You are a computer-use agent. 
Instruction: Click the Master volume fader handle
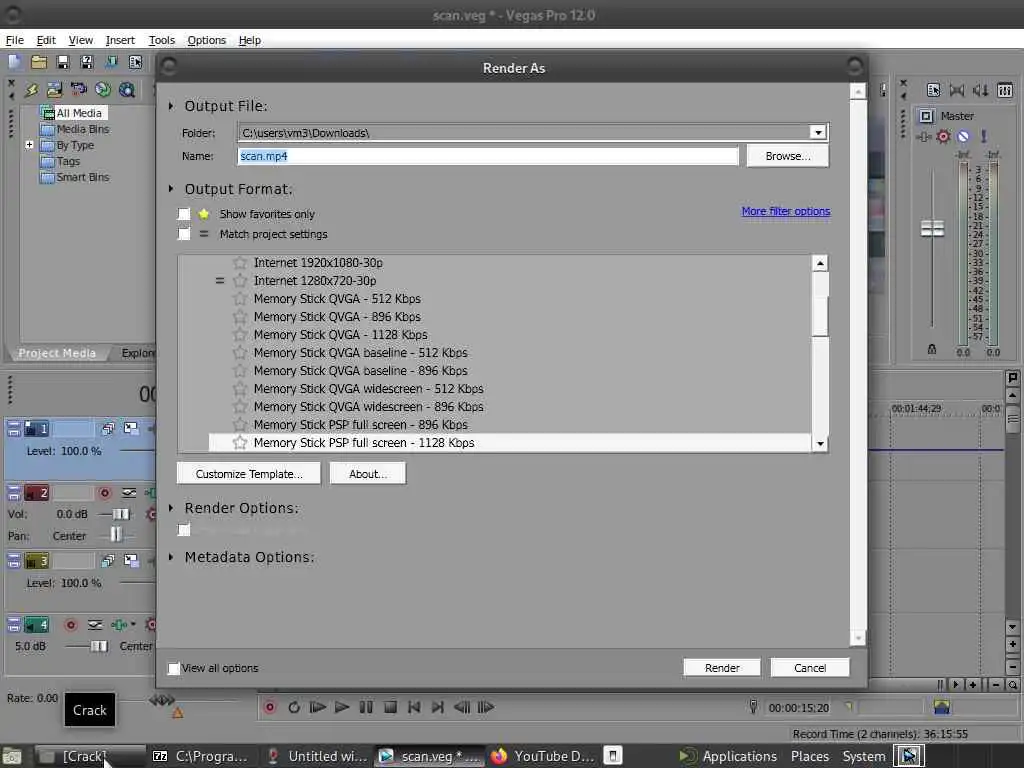932,228
